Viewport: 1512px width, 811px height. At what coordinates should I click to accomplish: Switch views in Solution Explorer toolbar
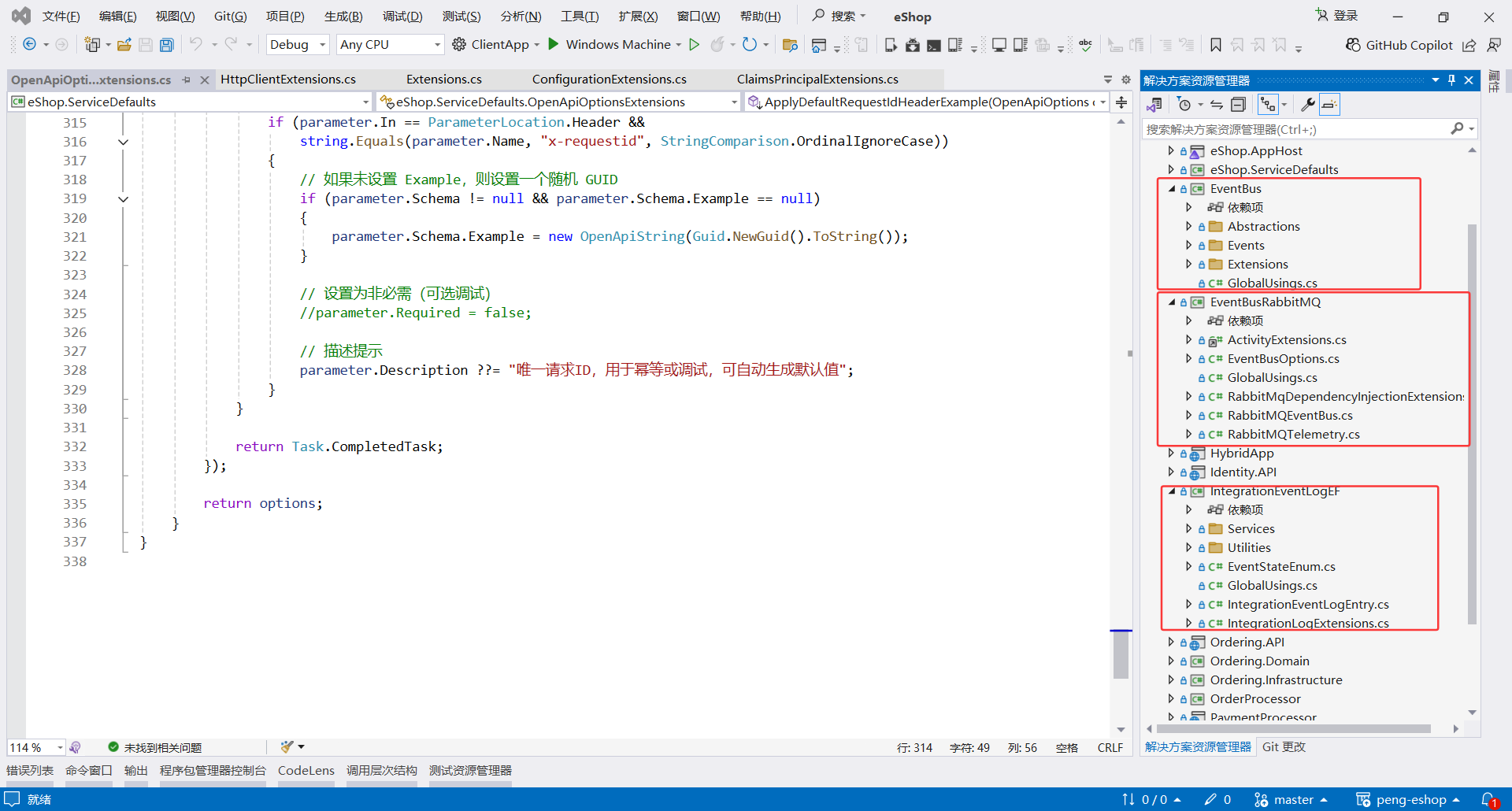[x=1154, y=105]
